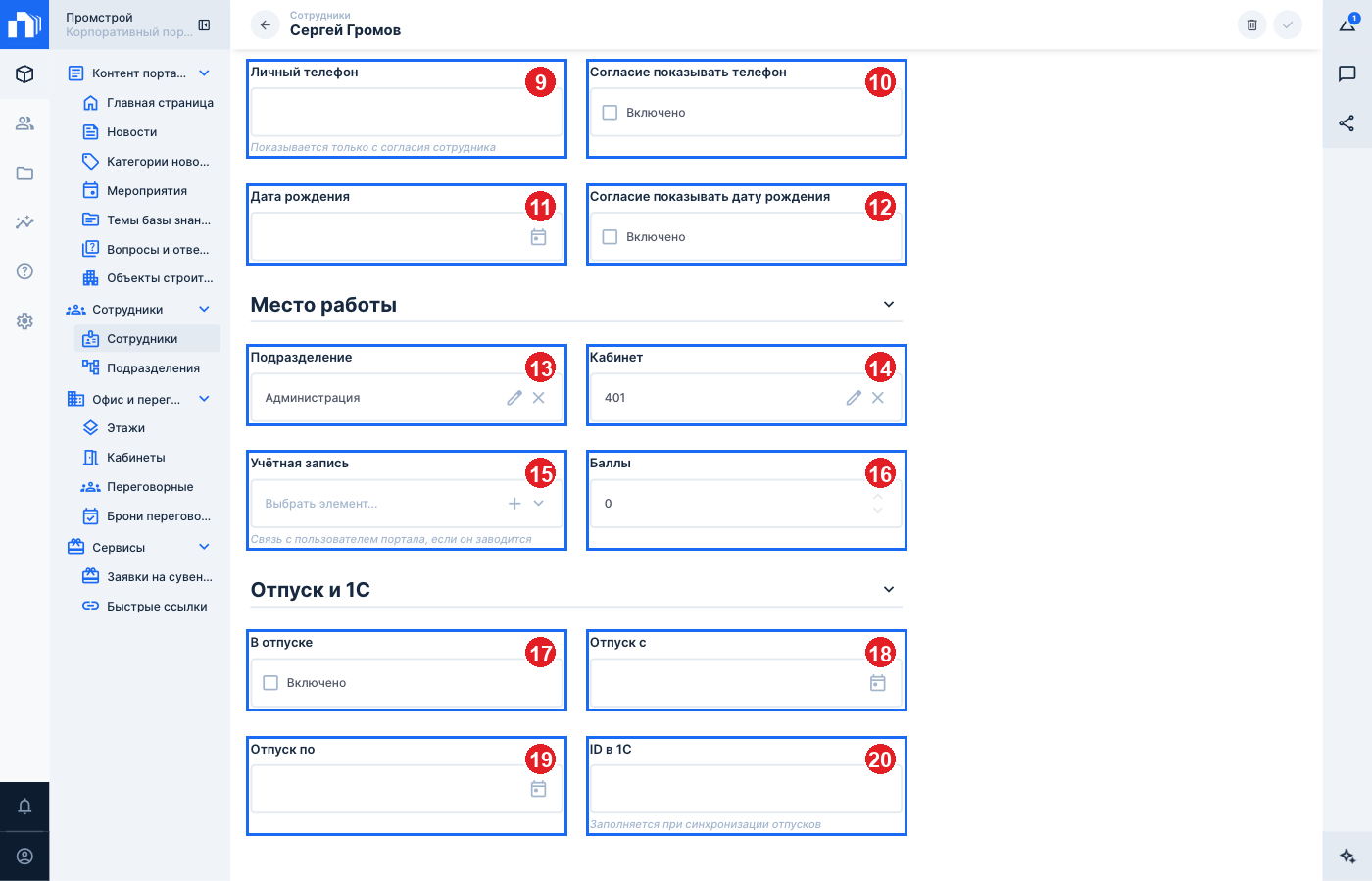Increase the Баллы value with up stepper
The image size is (1372, 881).
878,497
